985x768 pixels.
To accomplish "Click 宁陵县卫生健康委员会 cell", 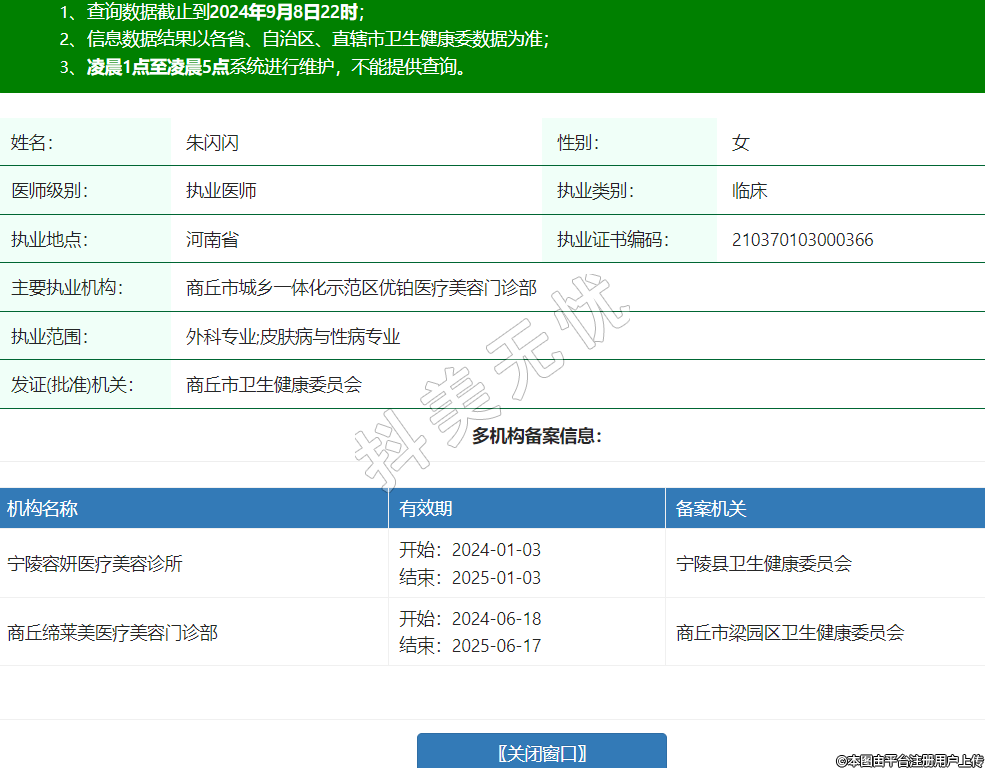I will 764,564.
